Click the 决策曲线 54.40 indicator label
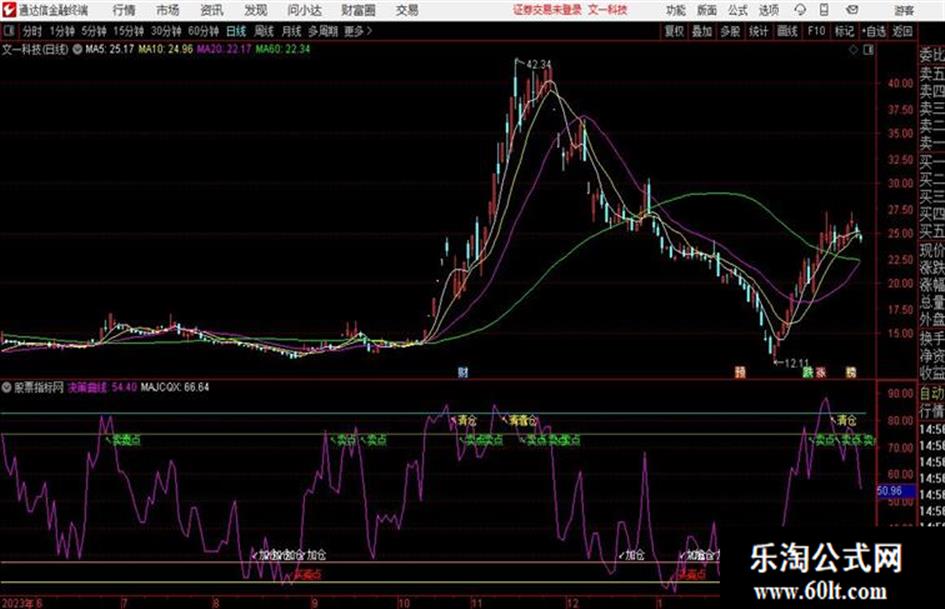Screen dimensions: 945x609 pyautogui.click(x=102, y=387)
